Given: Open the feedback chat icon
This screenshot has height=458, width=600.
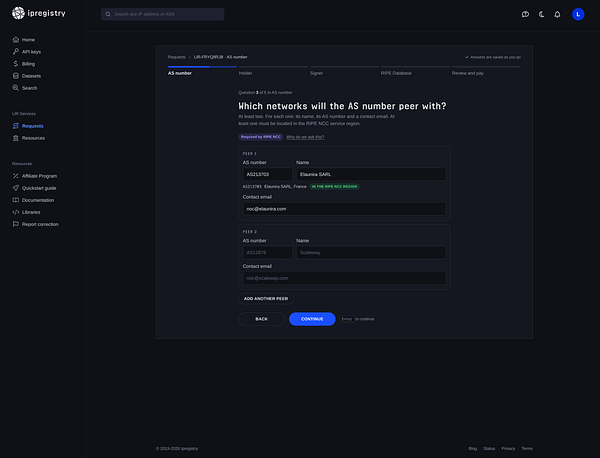Looking at the screenshot, I should click(525, 14).
